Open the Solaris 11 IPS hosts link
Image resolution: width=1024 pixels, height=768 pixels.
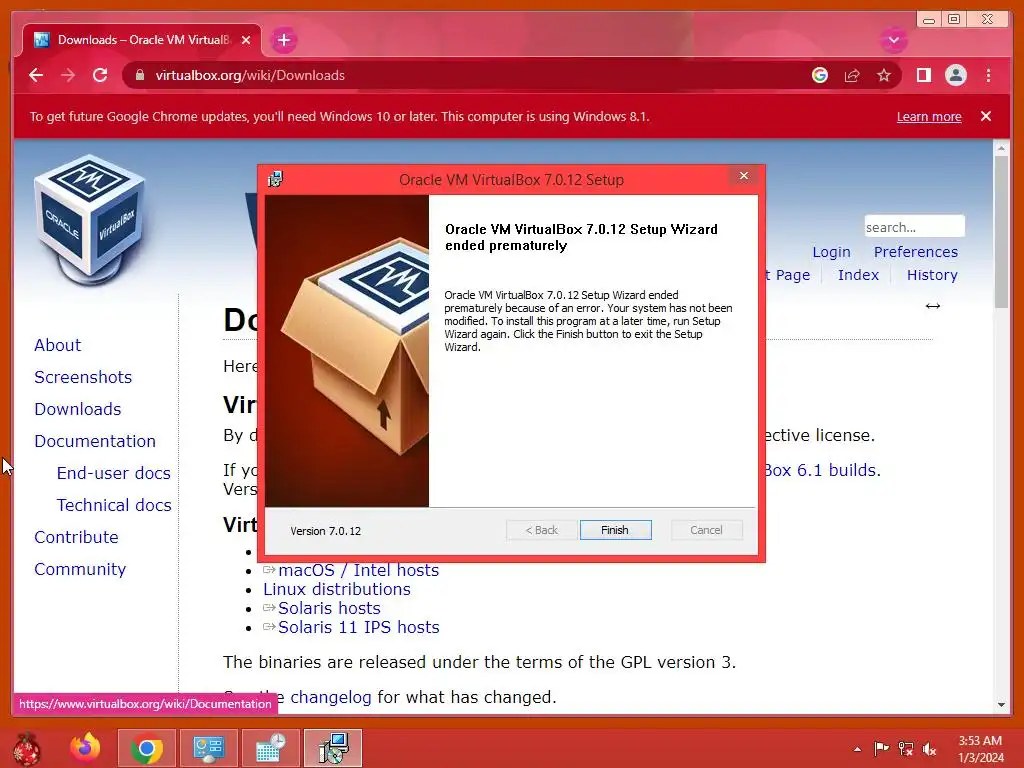click(359, 627)
